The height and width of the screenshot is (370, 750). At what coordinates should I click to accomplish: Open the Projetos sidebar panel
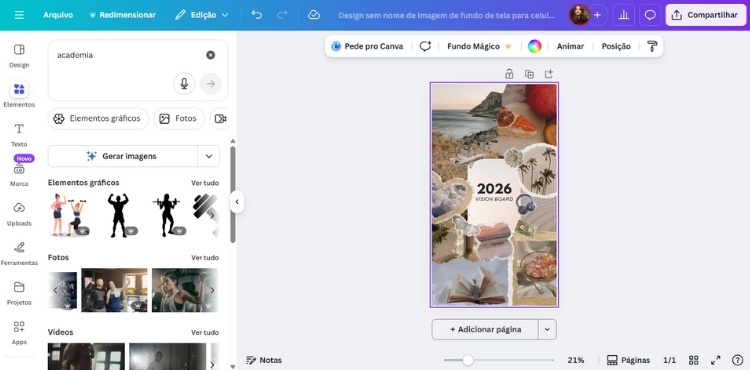point(19,294)
